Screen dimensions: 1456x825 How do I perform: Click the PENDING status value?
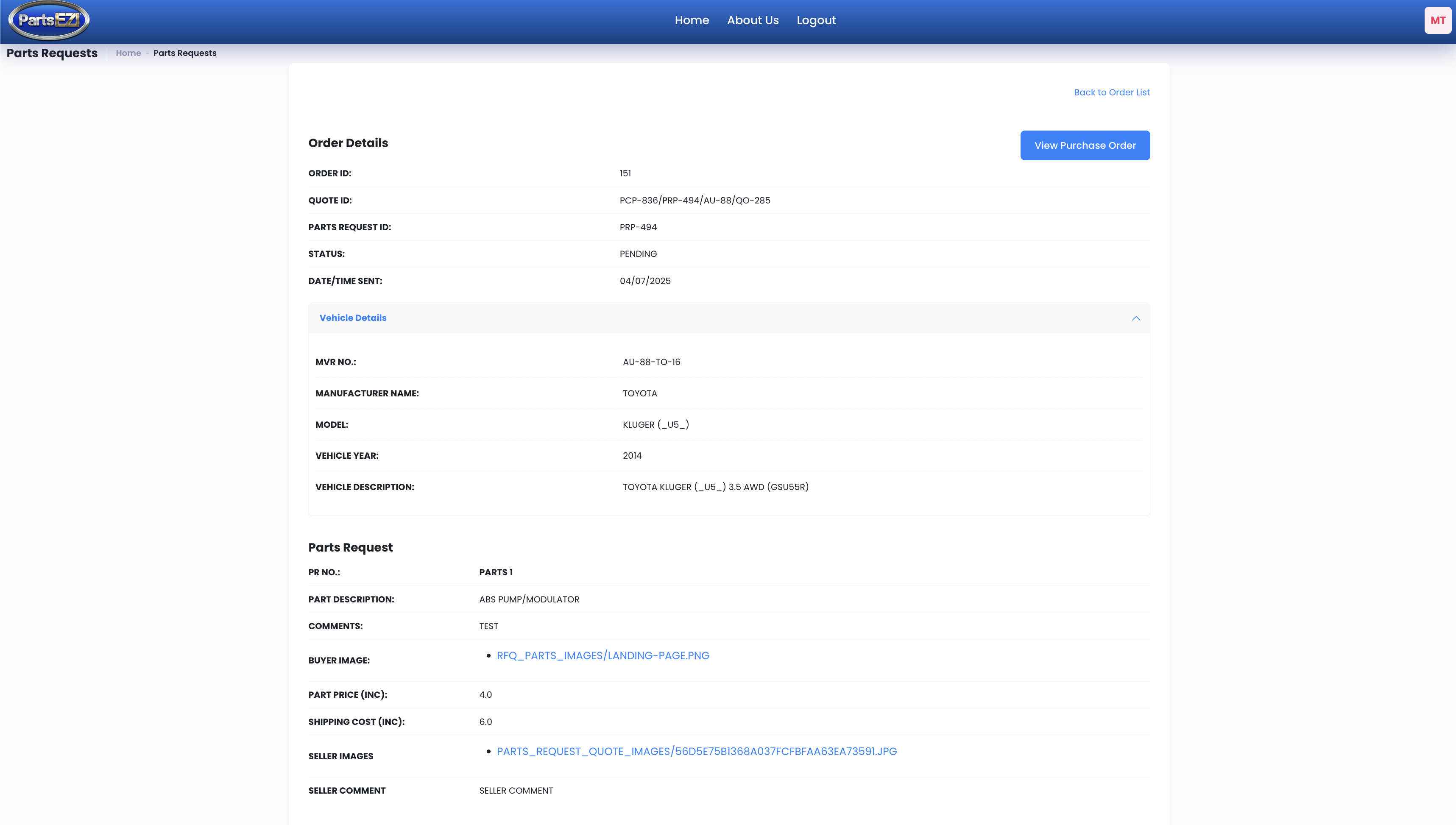click(x=638, y=254)
